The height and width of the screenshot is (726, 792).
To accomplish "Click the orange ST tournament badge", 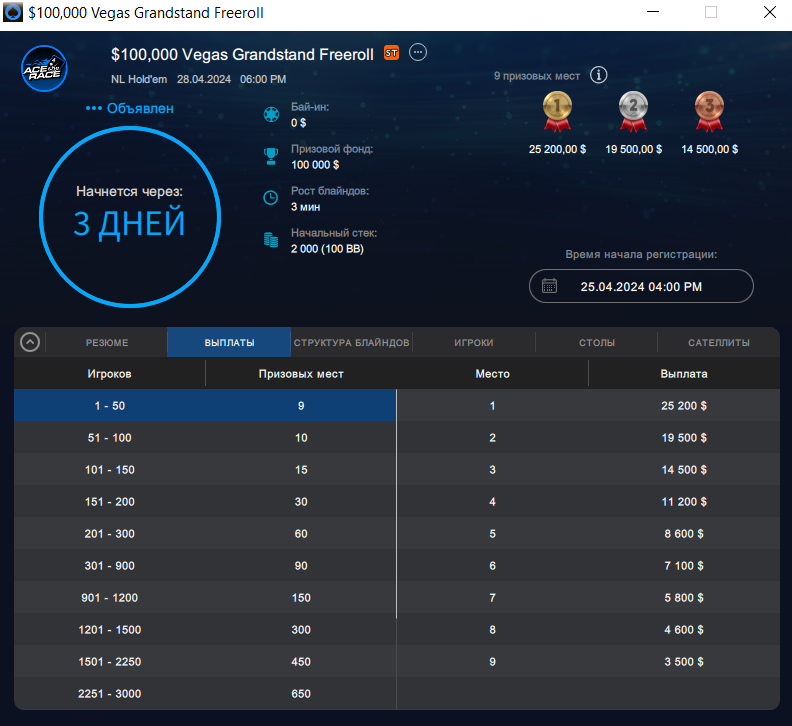I will click(391, 53).
